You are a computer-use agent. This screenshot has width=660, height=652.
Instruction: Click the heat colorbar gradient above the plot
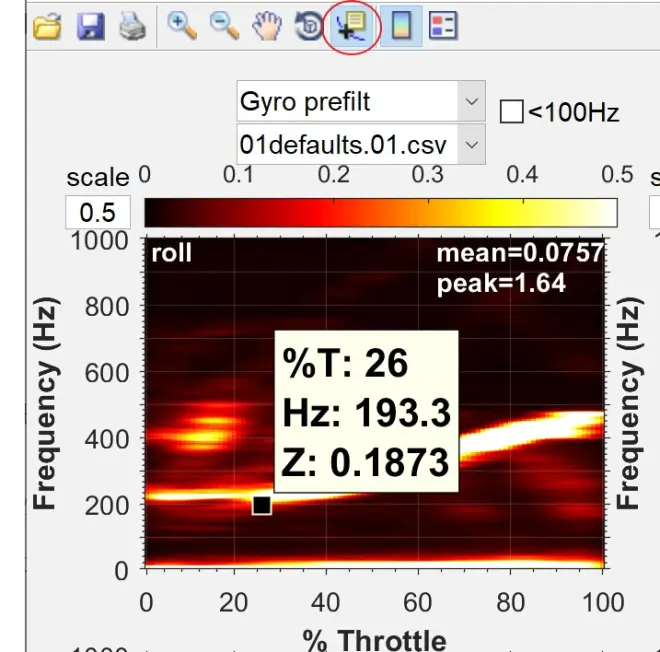coord(380,212)
